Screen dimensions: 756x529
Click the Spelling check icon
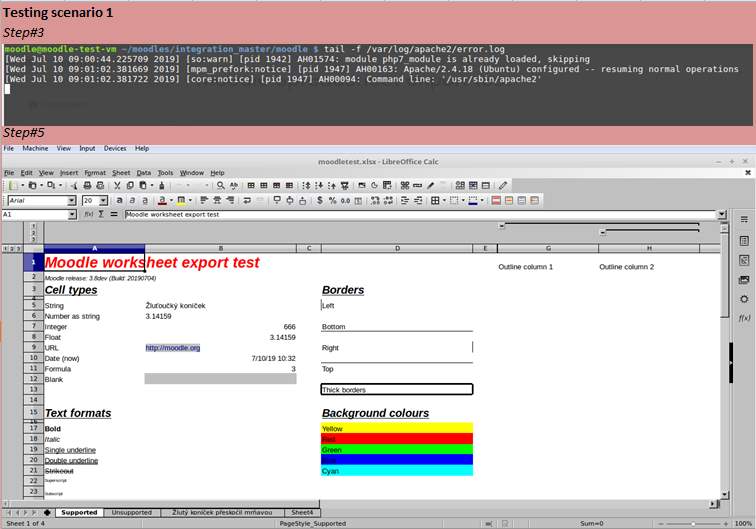(234, 185)
